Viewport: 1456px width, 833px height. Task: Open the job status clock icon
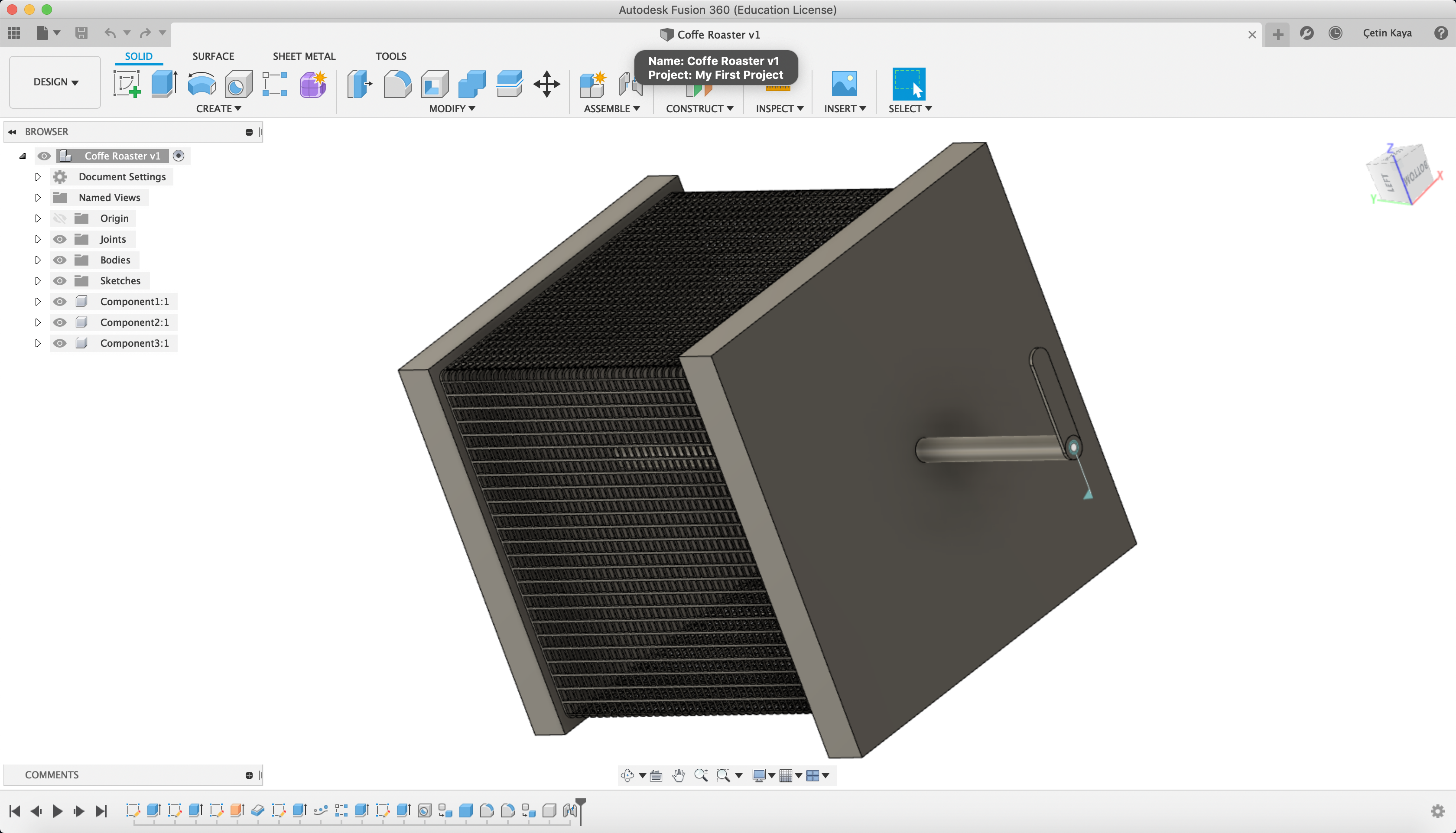[1336, 33]
